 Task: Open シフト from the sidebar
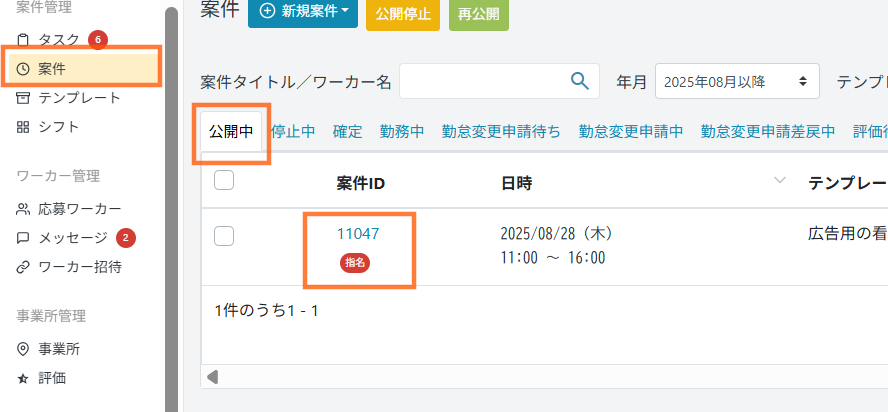tap(59, 127)
